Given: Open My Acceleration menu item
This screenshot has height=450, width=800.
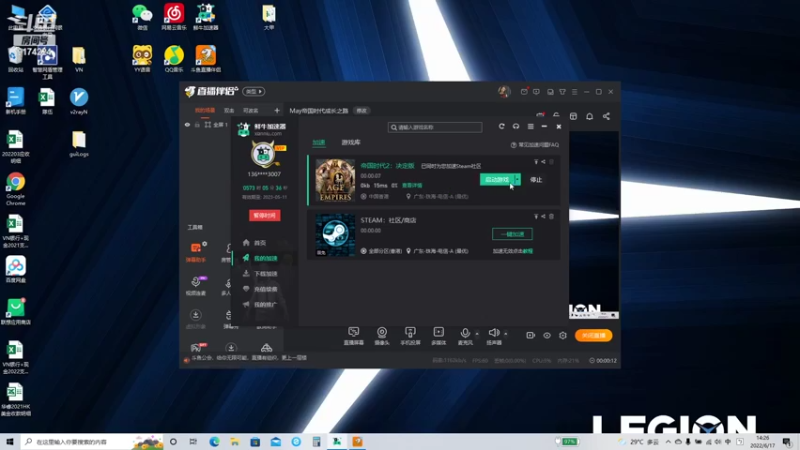Looking at the screenshot, I should pos(260,258).
